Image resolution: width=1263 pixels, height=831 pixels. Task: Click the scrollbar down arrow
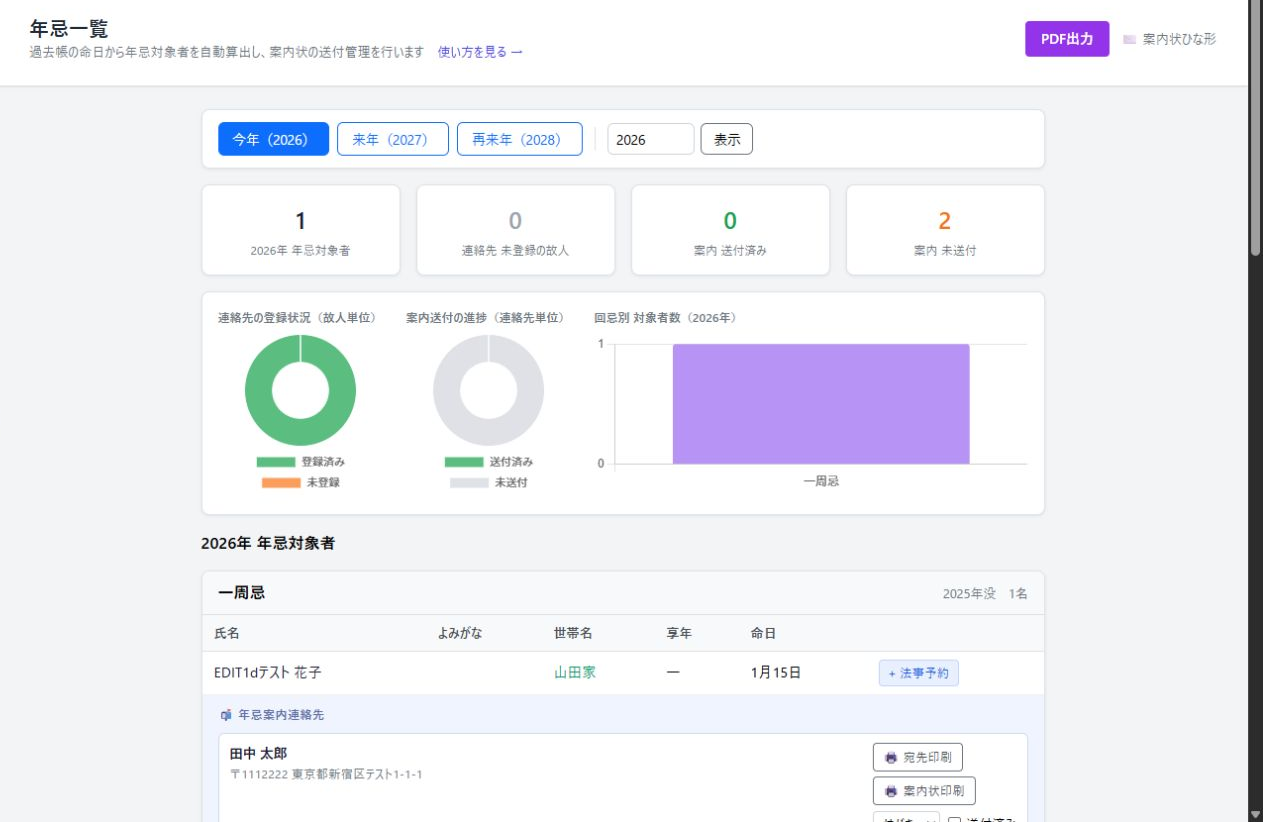click(1255, 815)
